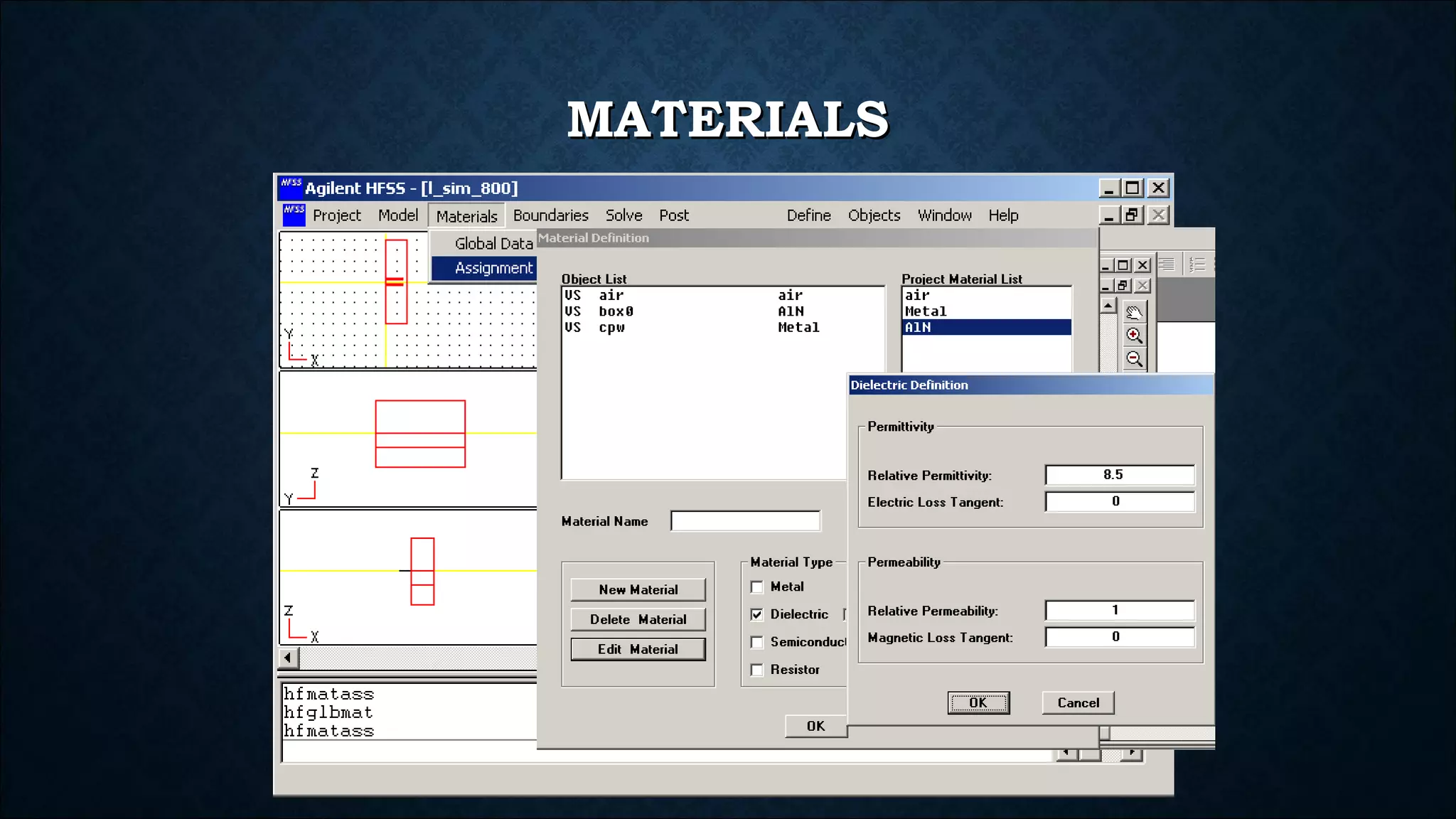This screenshot has width=1456, height=819.
Task: Open the Post menu
Action: [674, 215]
